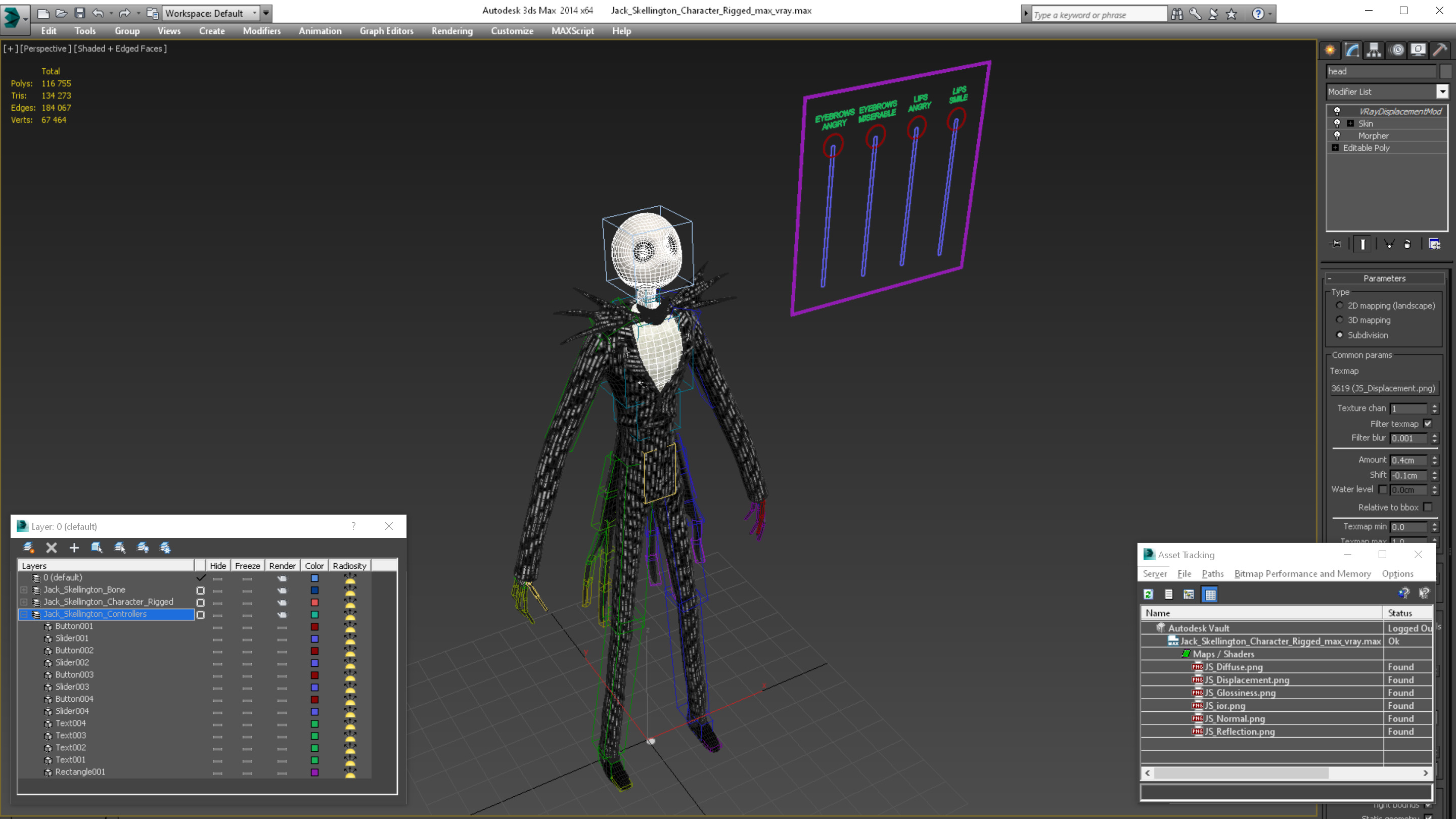
Task: Open quick access toolbar customize arrow
Action: click(x=266, y=13)
